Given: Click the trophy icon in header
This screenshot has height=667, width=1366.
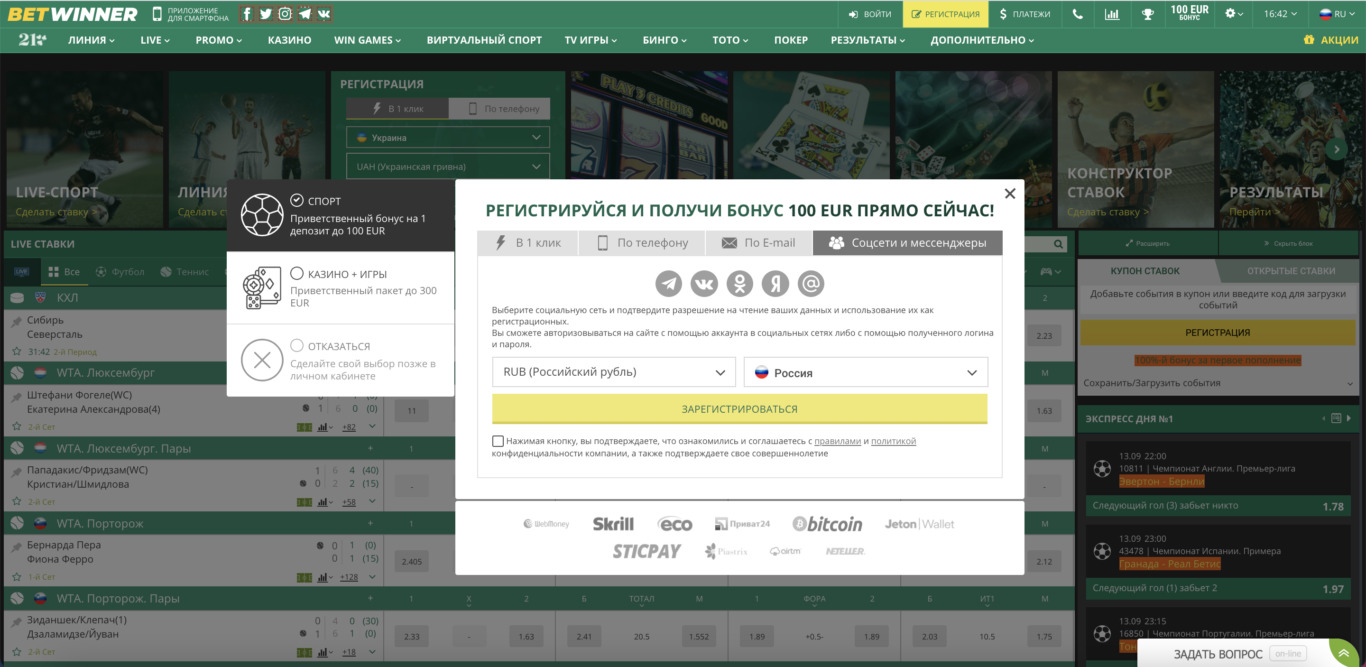Looking at the screenshot, I should click(1147, 14).
